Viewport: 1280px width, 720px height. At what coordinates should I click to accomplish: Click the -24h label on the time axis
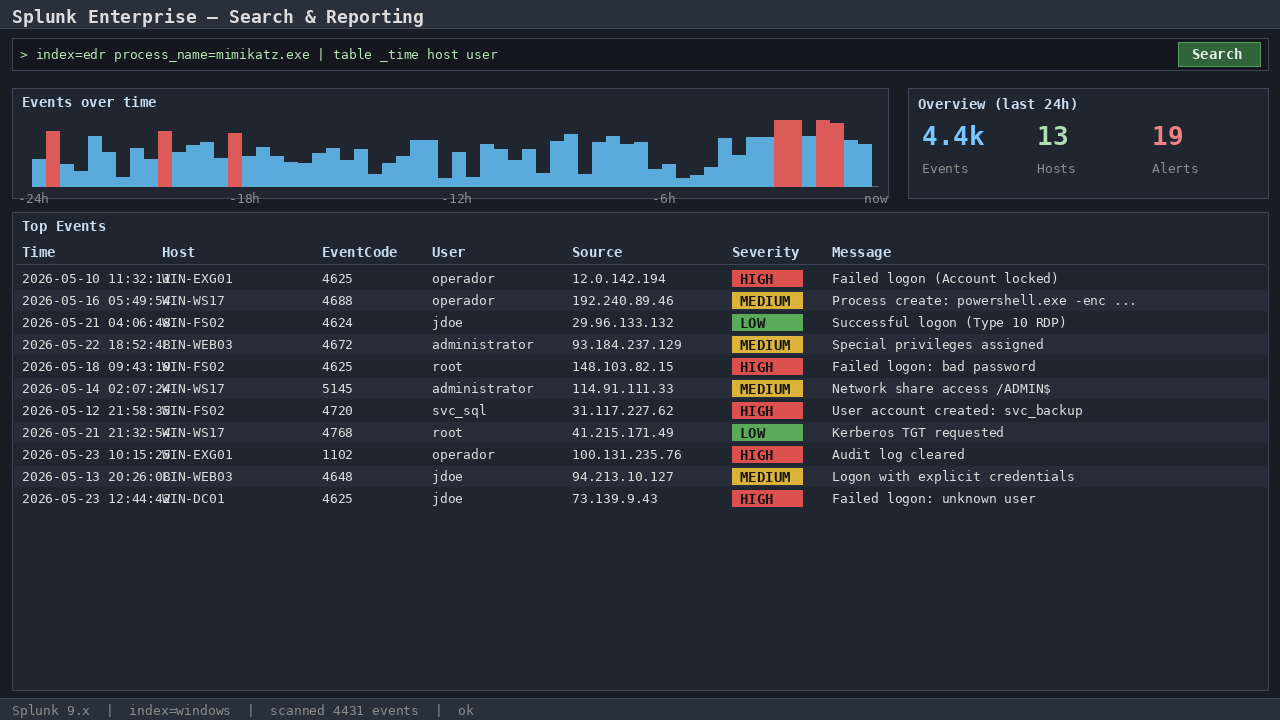[34, 199]
